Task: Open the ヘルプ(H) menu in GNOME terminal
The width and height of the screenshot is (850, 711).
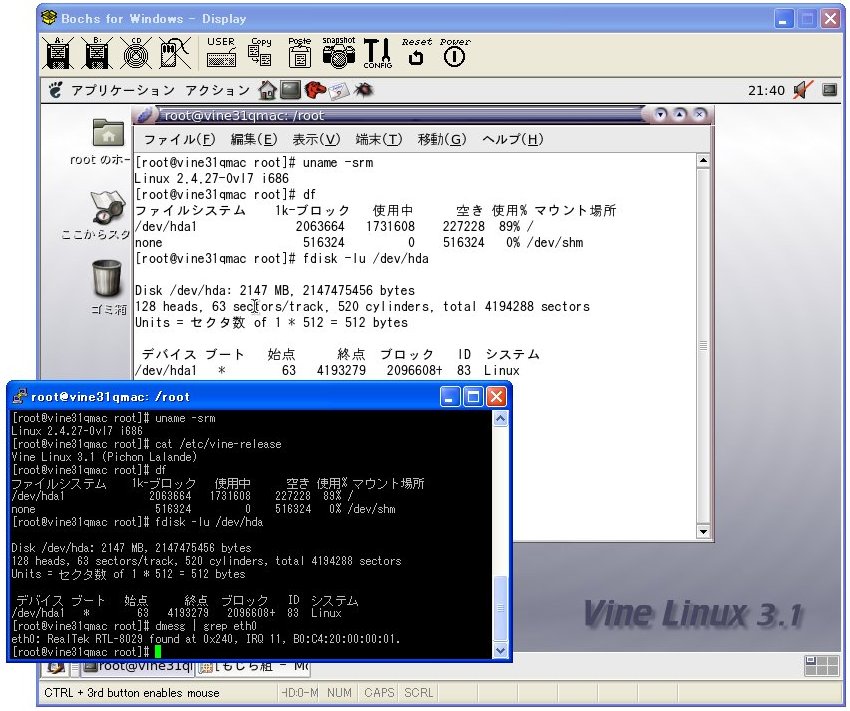Action: pyautogui.click(x=512, y=140)
